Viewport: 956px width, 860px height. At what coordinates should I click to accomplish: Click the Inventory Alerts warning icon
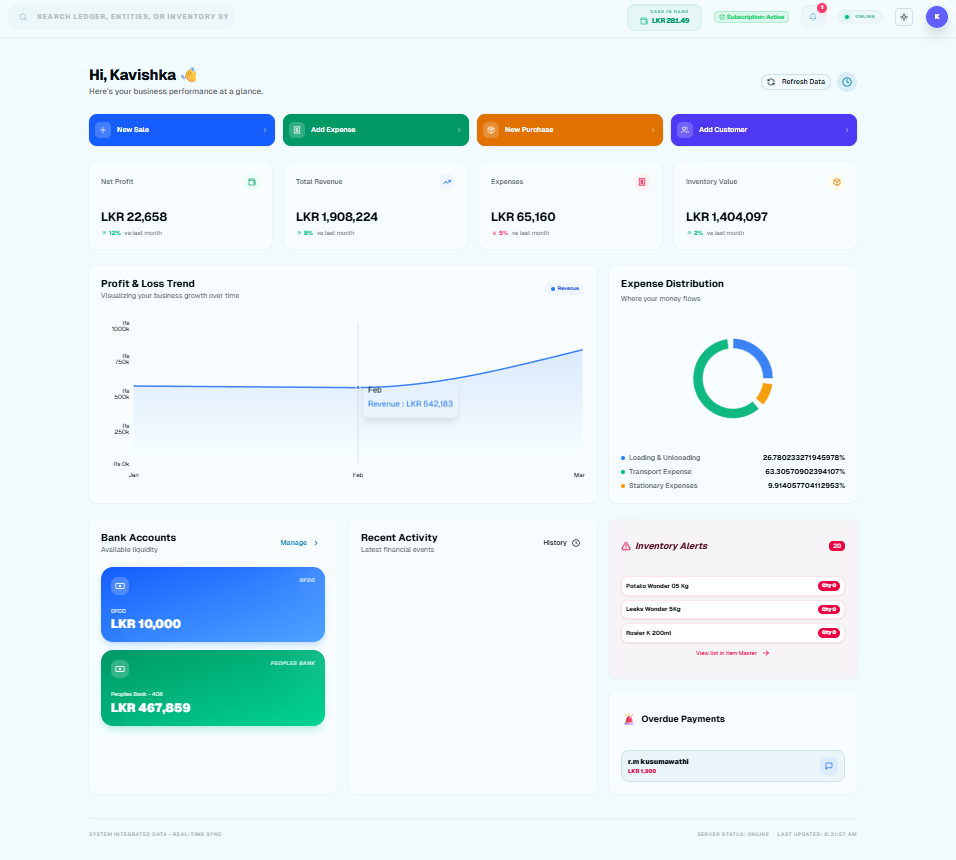(x=626, y=546)
